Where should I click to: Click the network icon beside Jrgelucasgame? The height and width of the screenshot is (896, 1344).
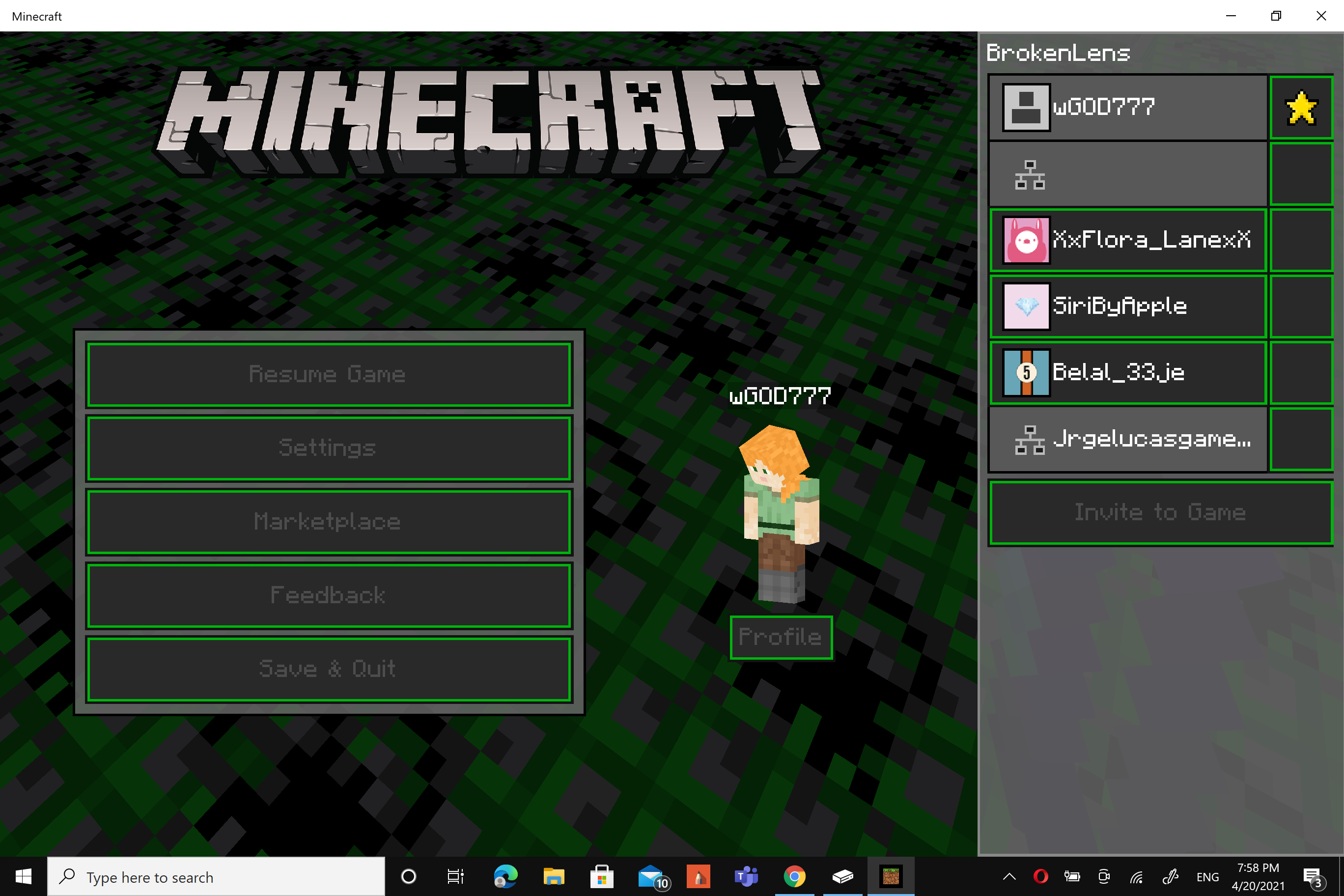(x=1030, y=440)
